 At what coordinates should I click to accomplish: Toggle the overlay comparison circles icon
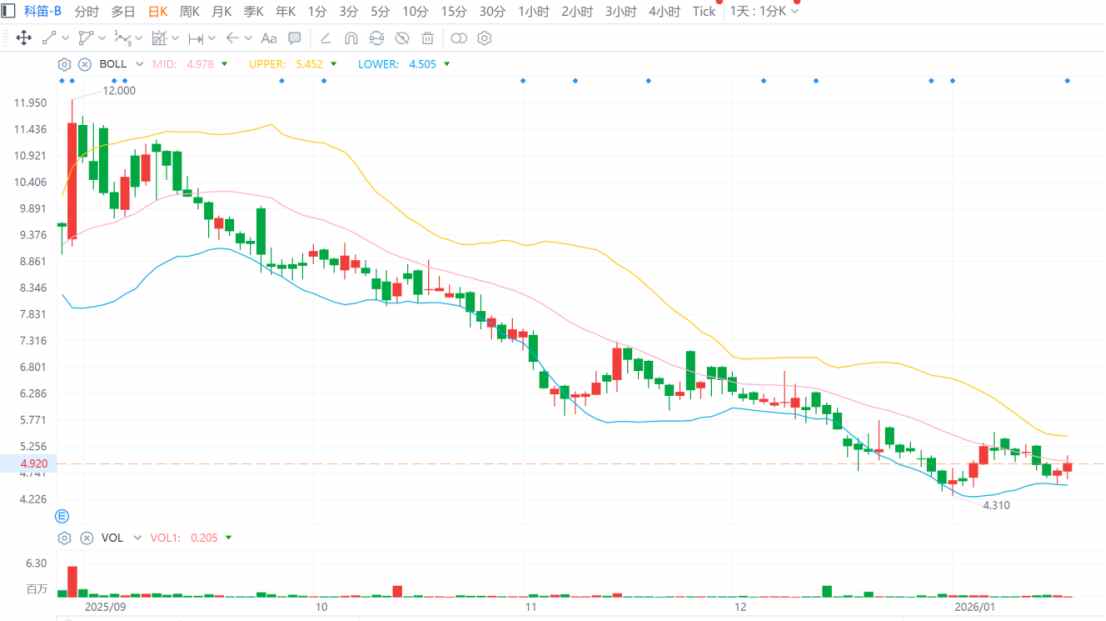(458, 38)
